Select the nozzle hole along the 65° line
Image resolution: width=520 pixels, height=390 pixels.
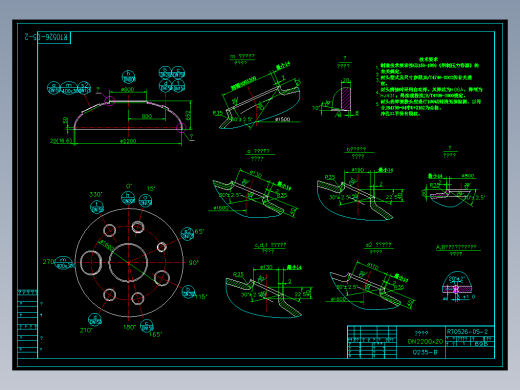pos(162,247)
